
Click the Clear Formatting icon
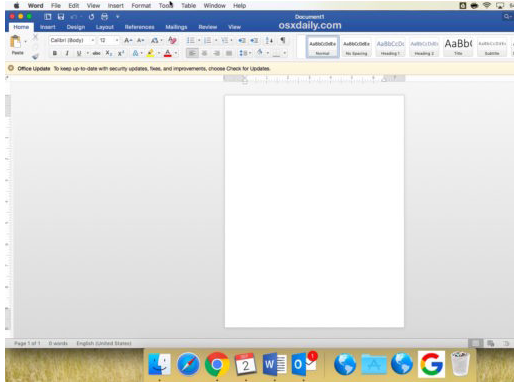[172, 40]
